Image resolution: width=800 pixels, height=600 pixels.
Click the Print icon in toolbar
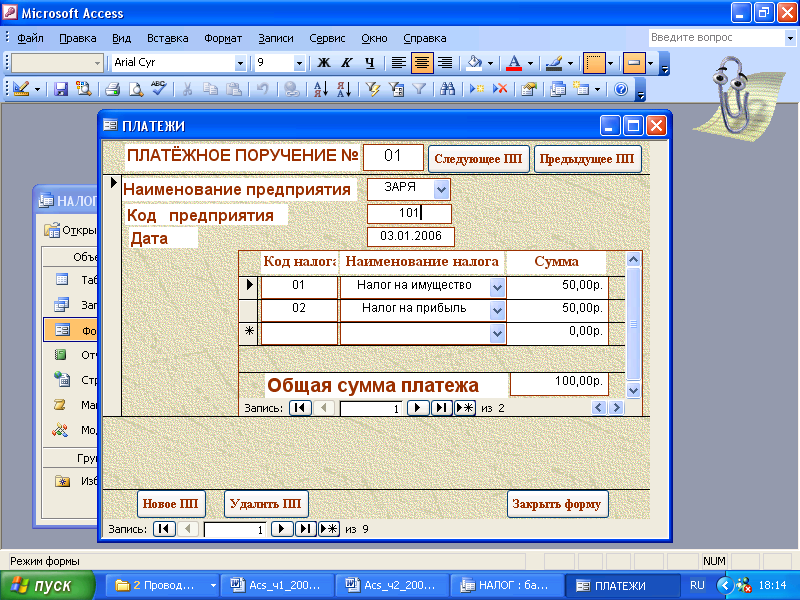112,89
